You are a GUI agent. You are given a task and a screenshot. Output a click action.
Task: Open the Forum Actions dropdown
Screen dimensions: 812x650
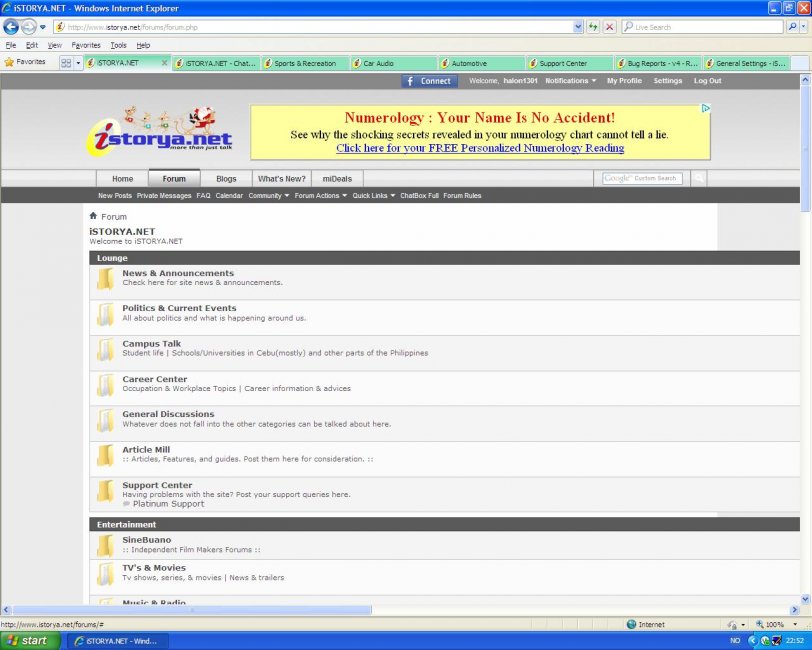pyautogui.click(x=320, y=196)
